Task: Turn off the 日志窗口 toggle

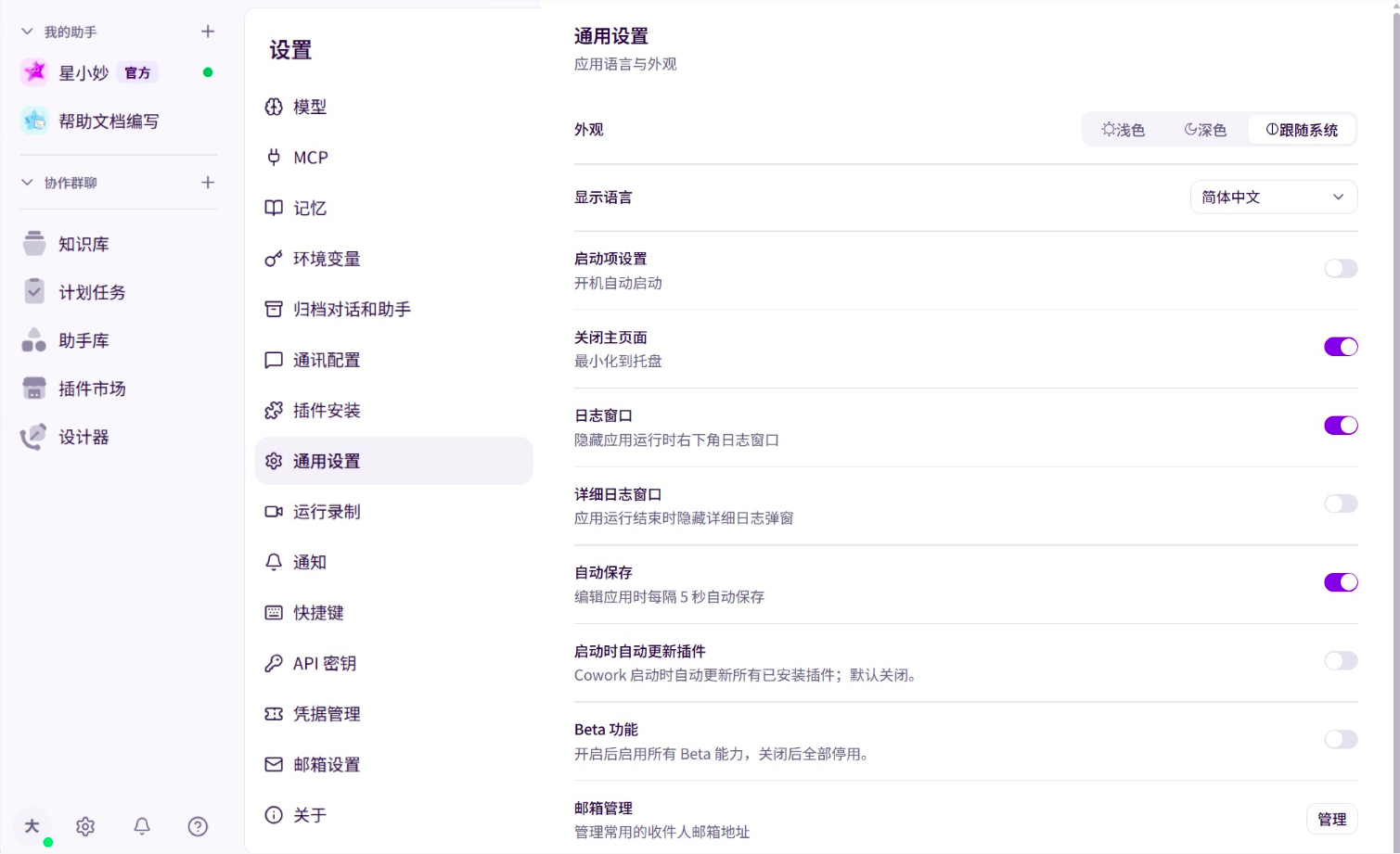Action: tap(1341, 426)
